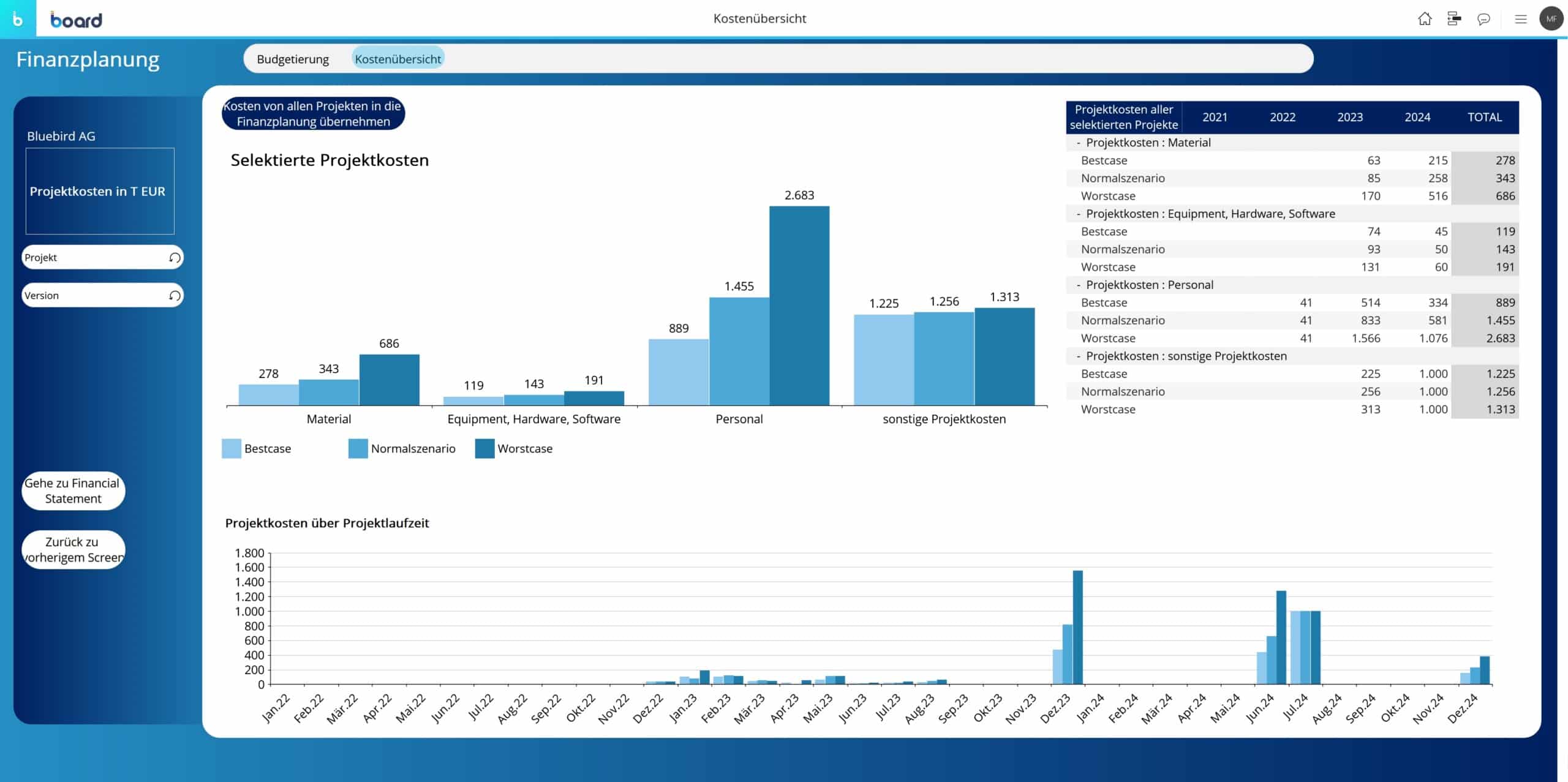This screenshot has width=1568, height=782.
Task: Click the Bluebird AG label
Action: pyautogui.click(x=61, y=136)
